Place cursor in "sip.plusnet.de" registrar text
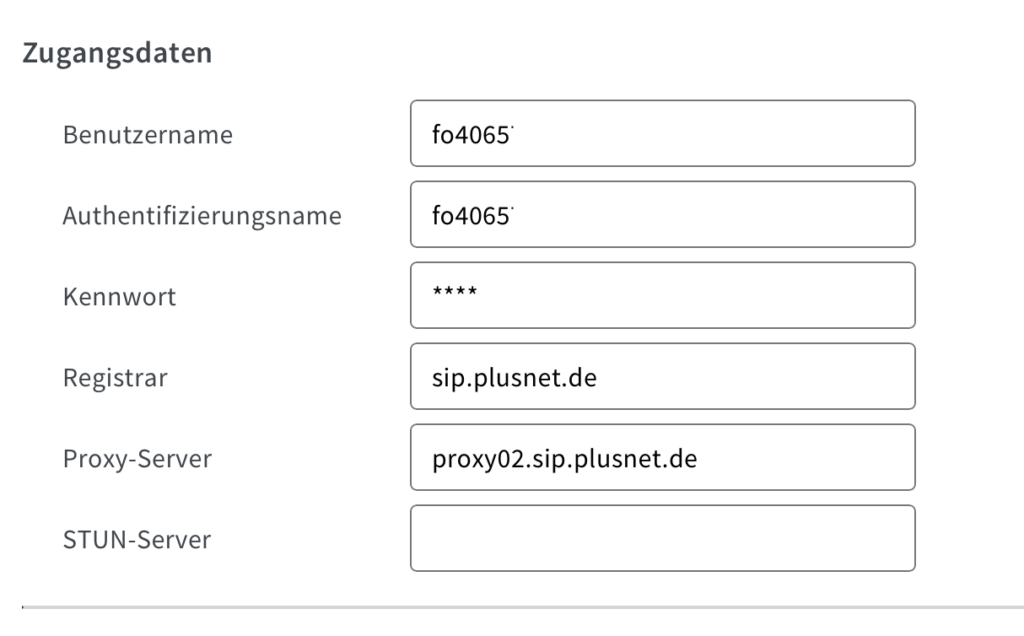 tap(514, 377)
